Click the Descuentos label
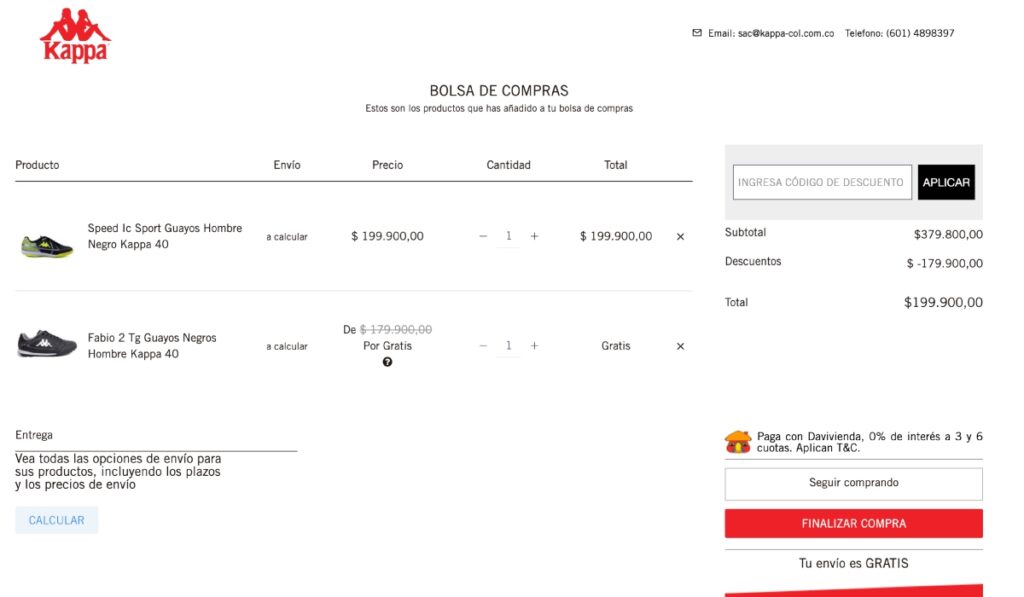The height and width of the screenshot is (597, 1024). click(753, 261)
